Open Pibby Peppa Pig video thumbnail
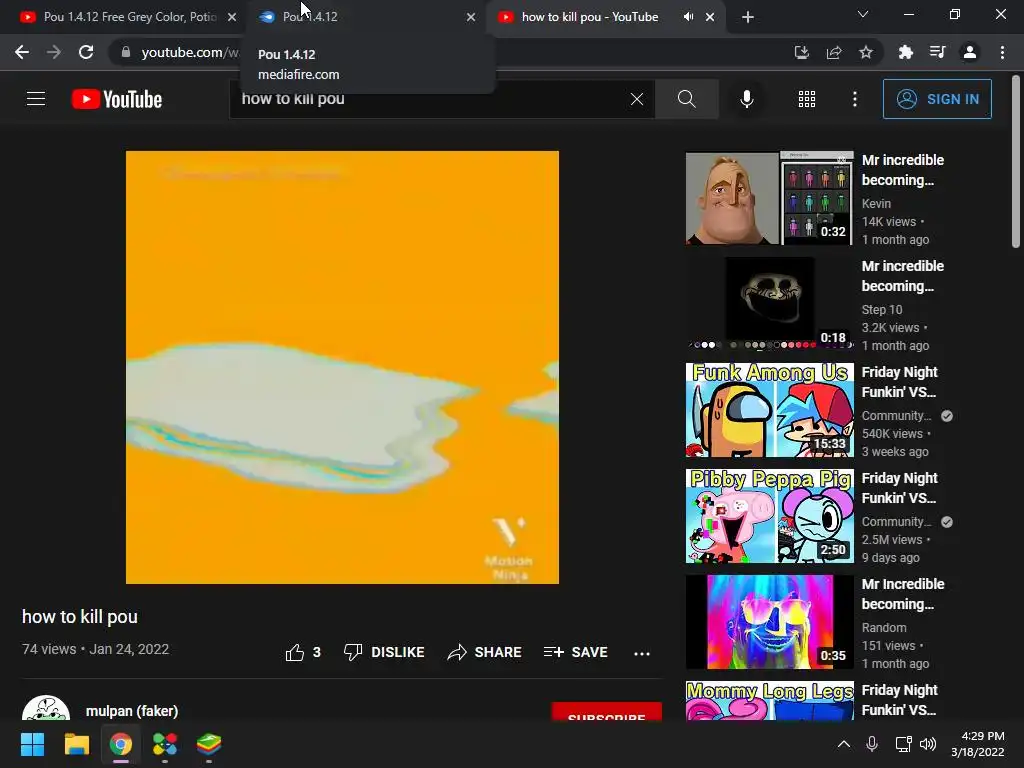This screenshot has width=1024, height=768. click(769, 516)
